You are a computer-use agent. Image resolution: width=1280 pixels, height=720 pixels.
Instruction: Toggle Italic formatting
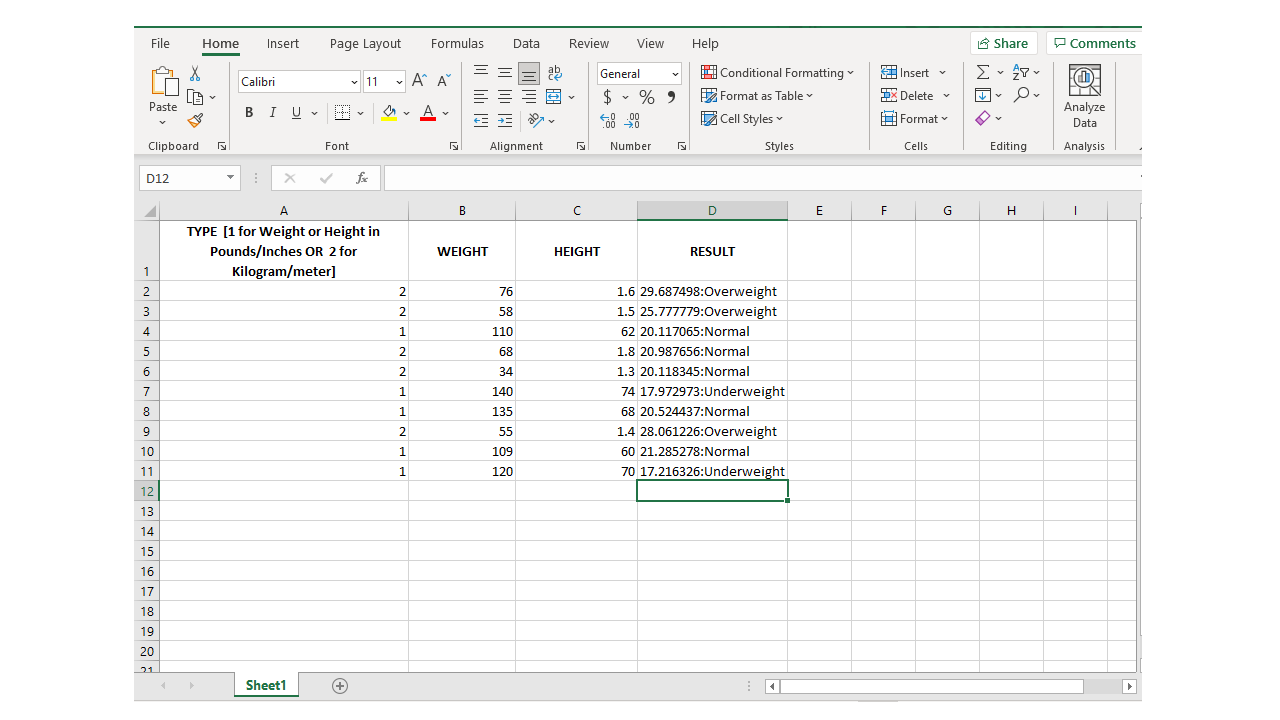click(272, 113)
